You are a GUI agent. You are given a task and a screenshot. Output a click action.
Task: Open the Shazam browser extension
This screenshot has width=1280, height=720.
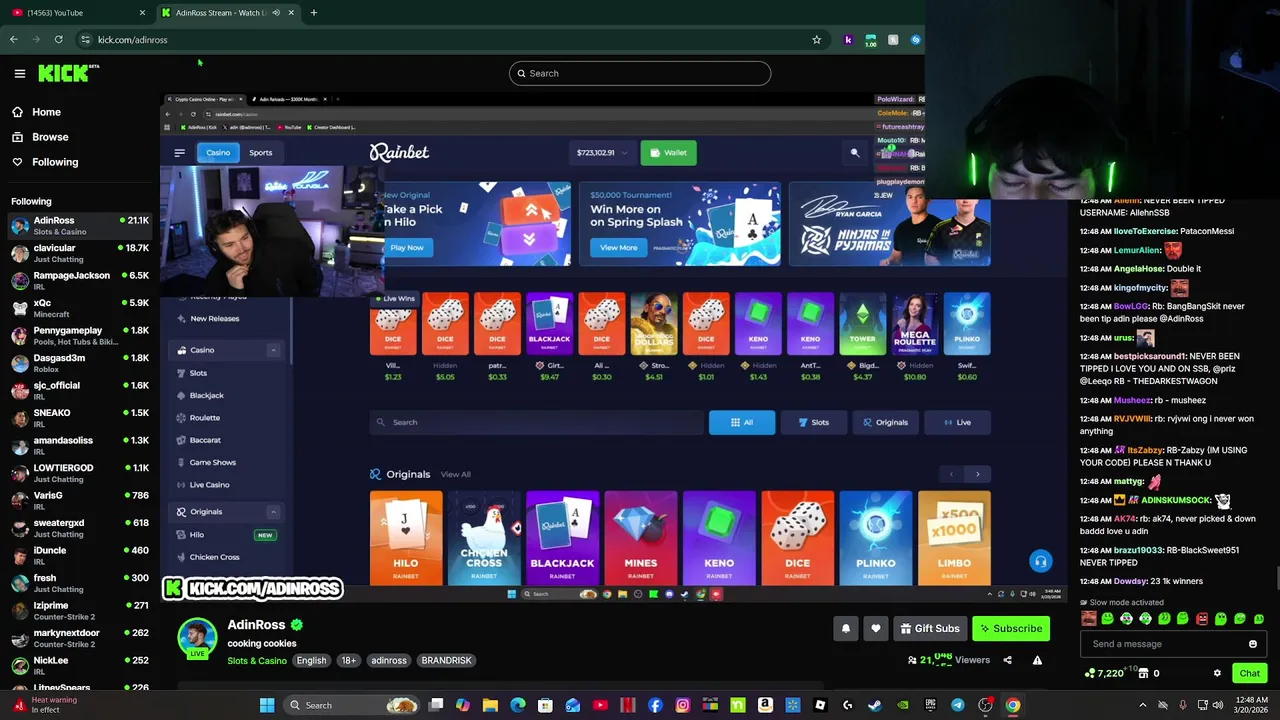tap(915, 40)
